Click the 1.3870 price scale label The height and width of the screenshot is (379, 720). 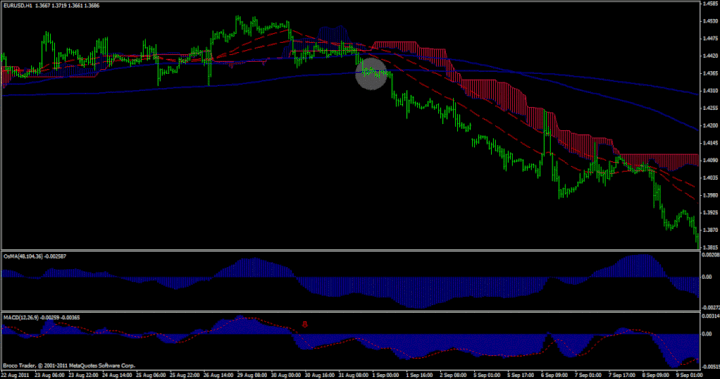(x=711, y=230)
